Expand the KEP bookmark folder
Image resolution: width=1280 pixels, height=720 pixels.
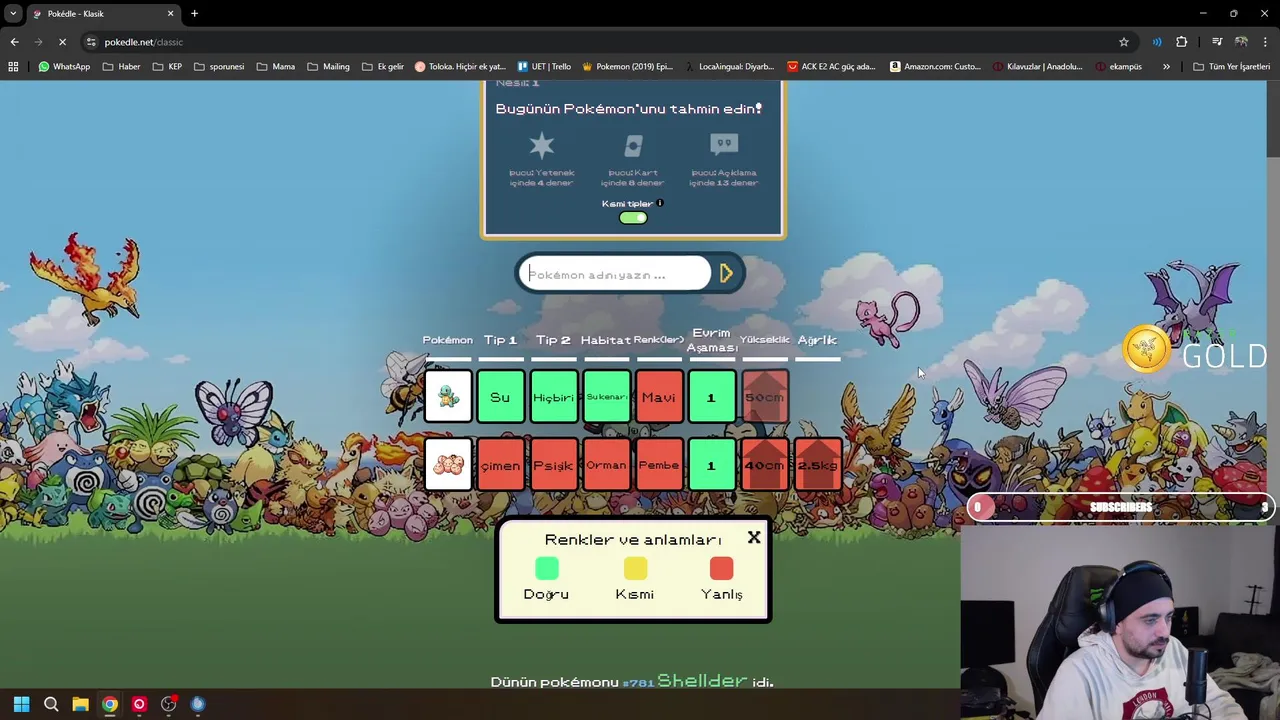tap(167, 67)
